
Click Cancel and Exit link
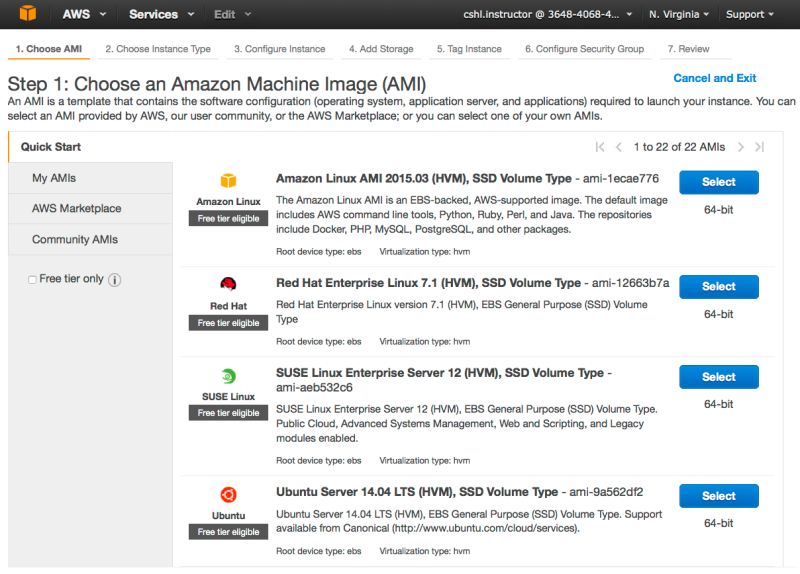(714, 78)
